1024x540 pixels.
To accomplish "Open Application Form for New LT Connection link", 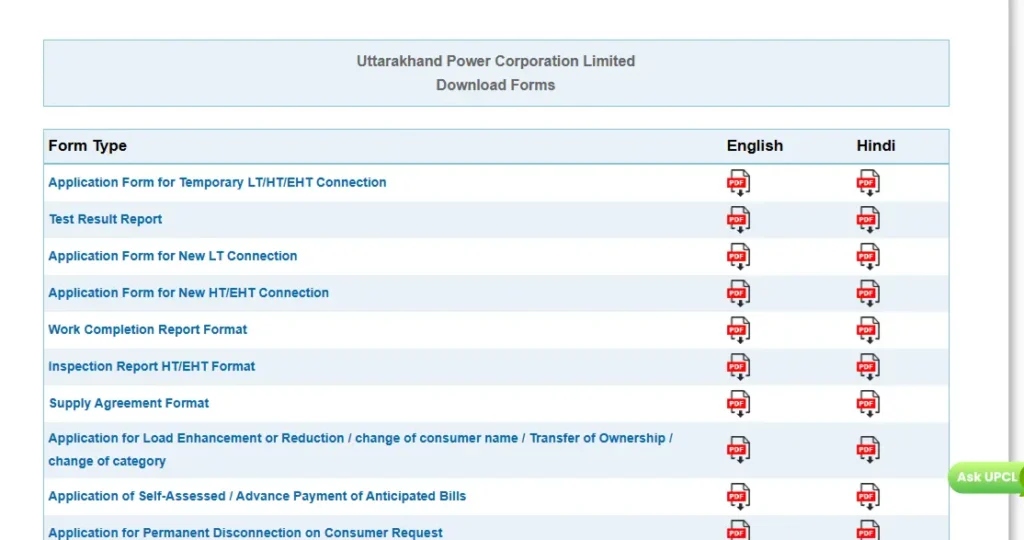I will [172, 256].
